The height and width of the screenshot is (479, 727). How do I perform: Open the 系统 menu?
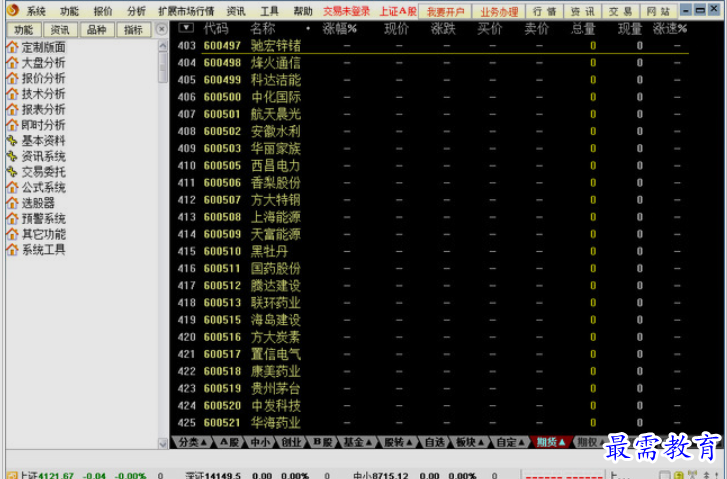(x=36, y=11)
